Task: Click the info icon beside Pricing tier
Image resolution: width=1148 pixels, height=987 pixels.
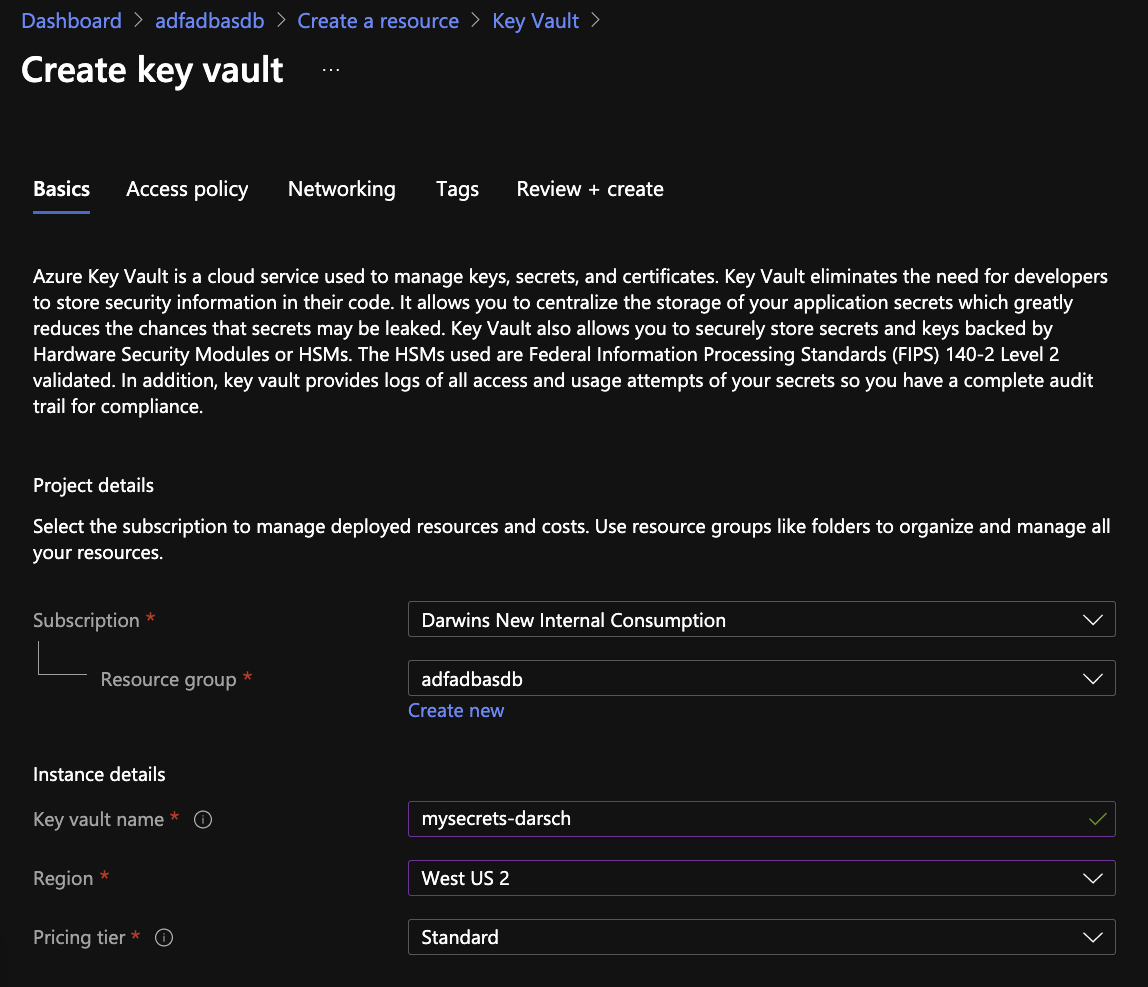Action: tap(164, 937)
